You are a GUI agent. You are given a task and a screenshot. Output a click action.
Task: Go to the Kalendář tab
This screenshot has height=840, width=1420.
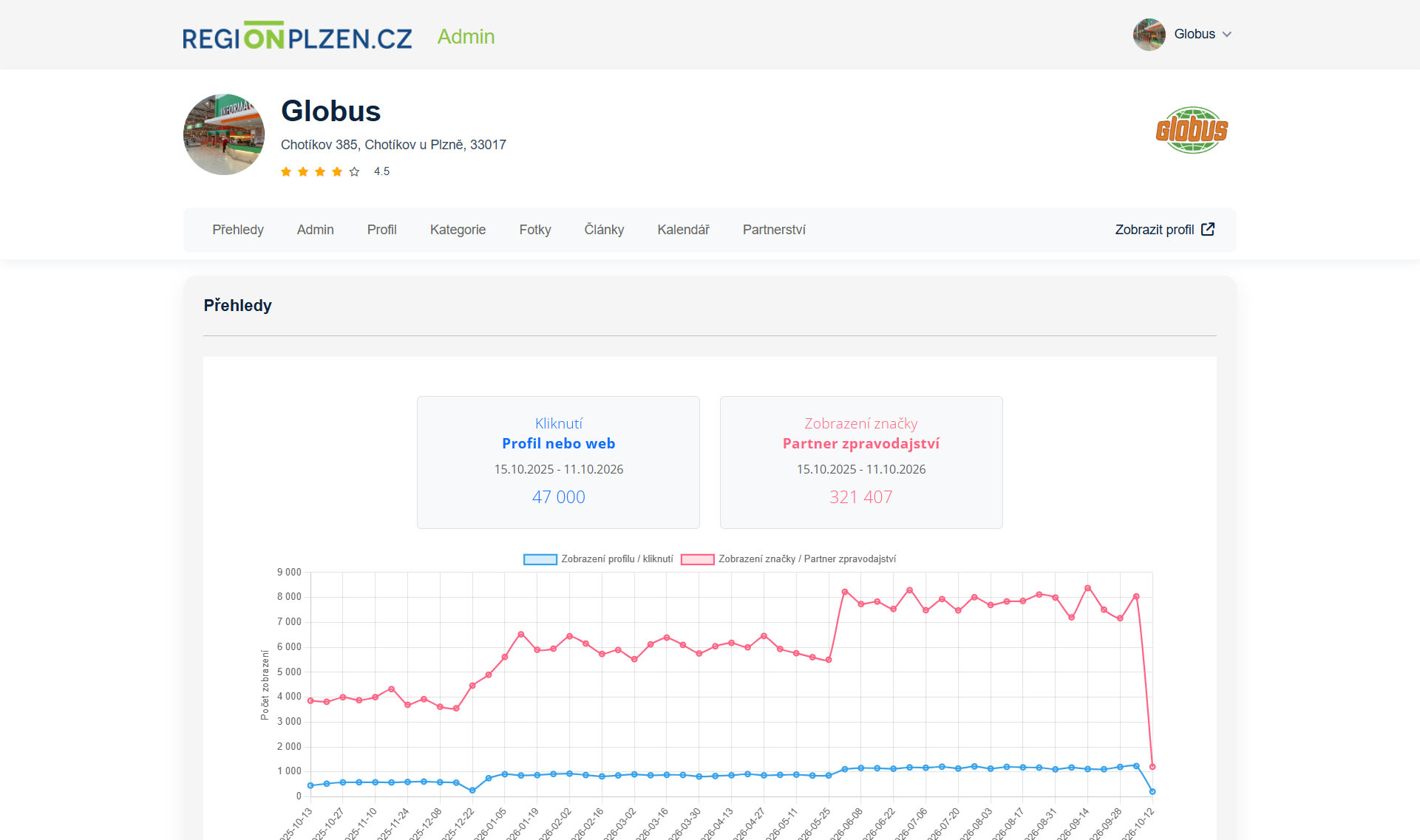point(683,230)
